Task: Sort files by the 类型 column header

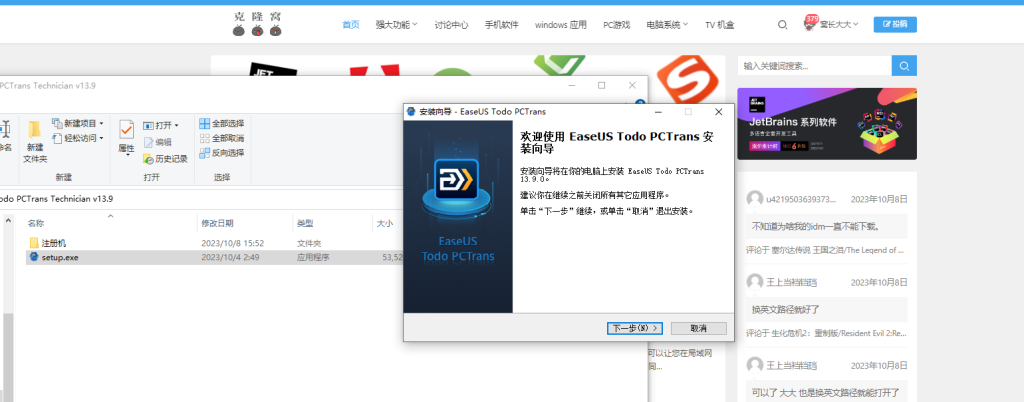Action: 332,223
